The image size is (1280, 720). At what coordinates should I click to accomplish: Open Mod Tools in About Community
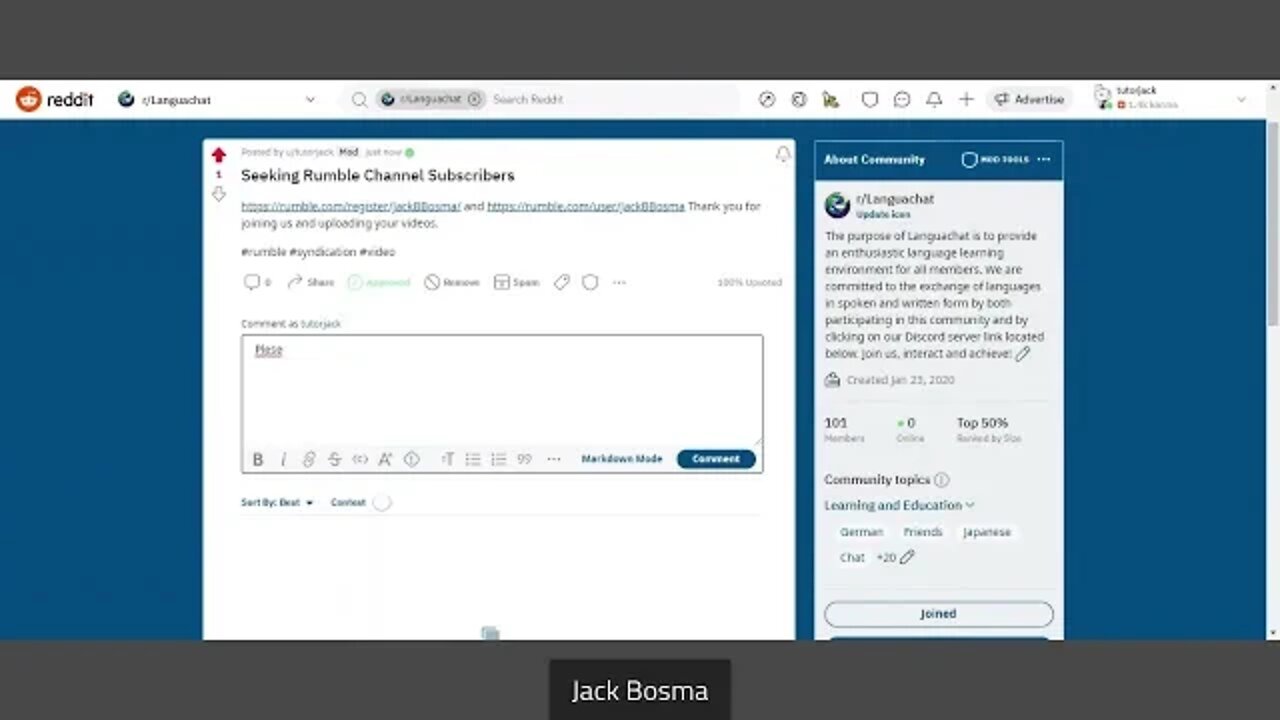tap(995, 159)
